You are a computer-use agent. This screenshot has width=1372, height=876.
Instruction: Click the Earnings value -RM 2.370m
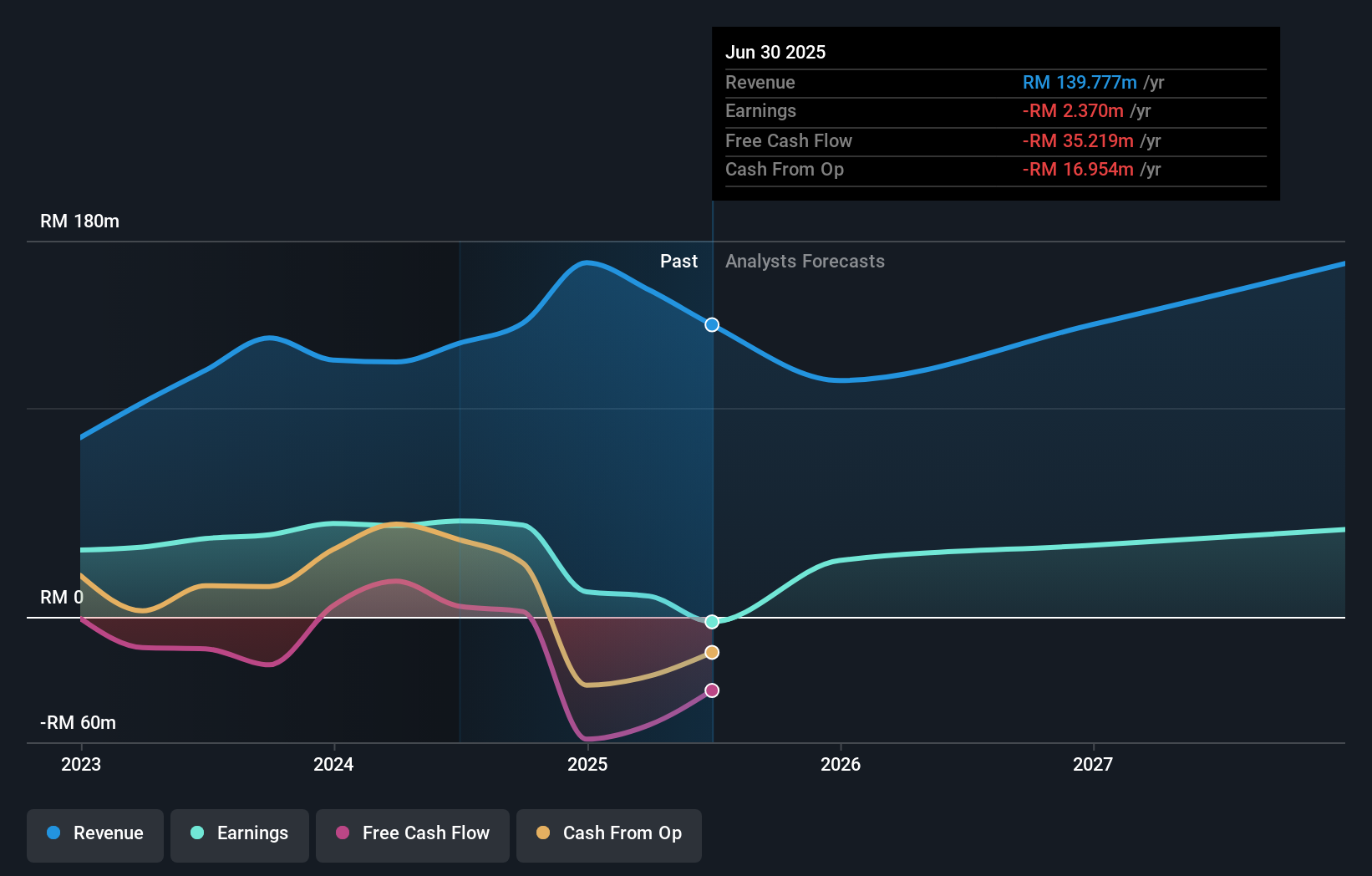click(1073, 110)
